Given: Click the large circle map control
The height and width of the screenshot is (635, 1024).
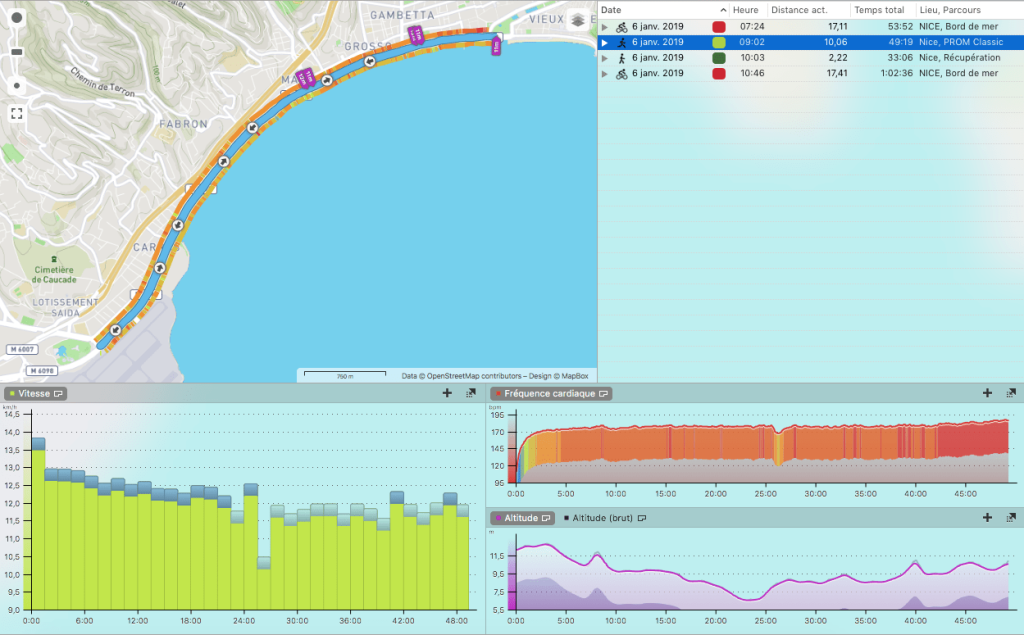Looking at the screenshot, I should coord(16,19).
